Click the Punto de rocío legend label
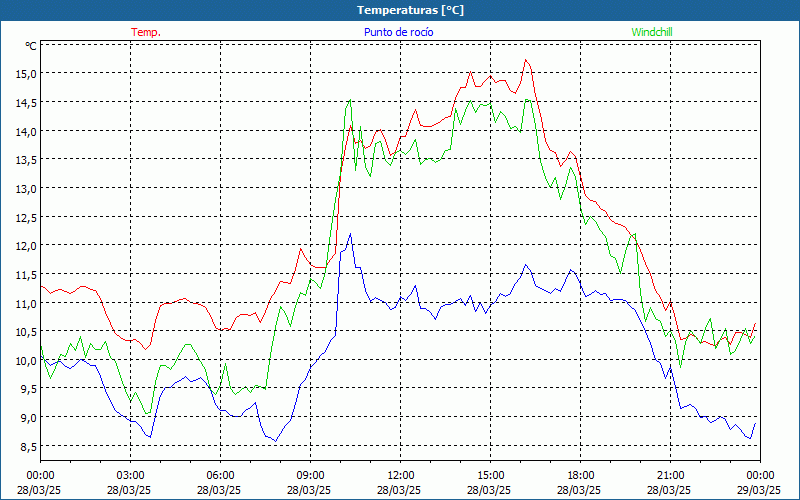This screenshot has height=500, width=800. [398, 32]
